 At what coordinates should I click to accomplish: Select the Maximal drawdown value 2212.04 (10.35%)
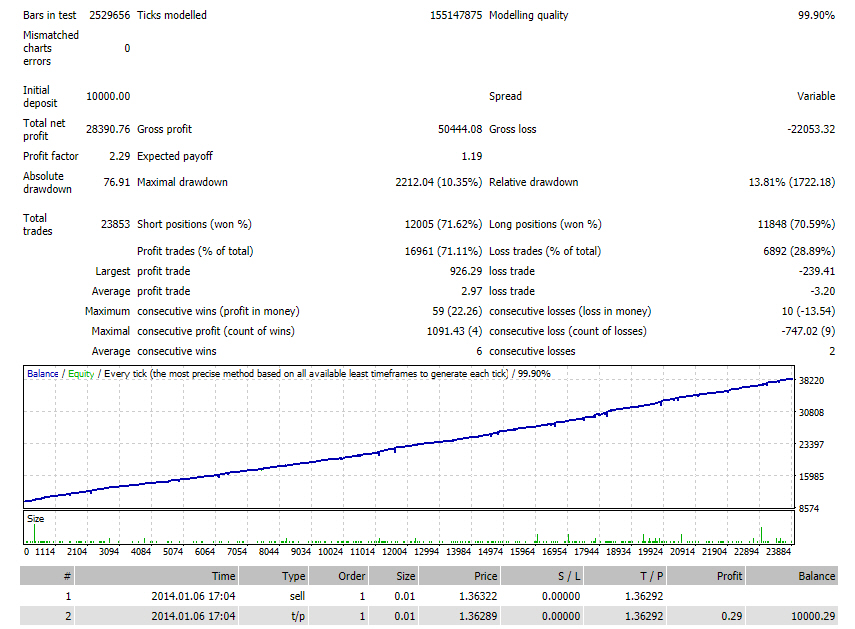[x=439, y=182]
